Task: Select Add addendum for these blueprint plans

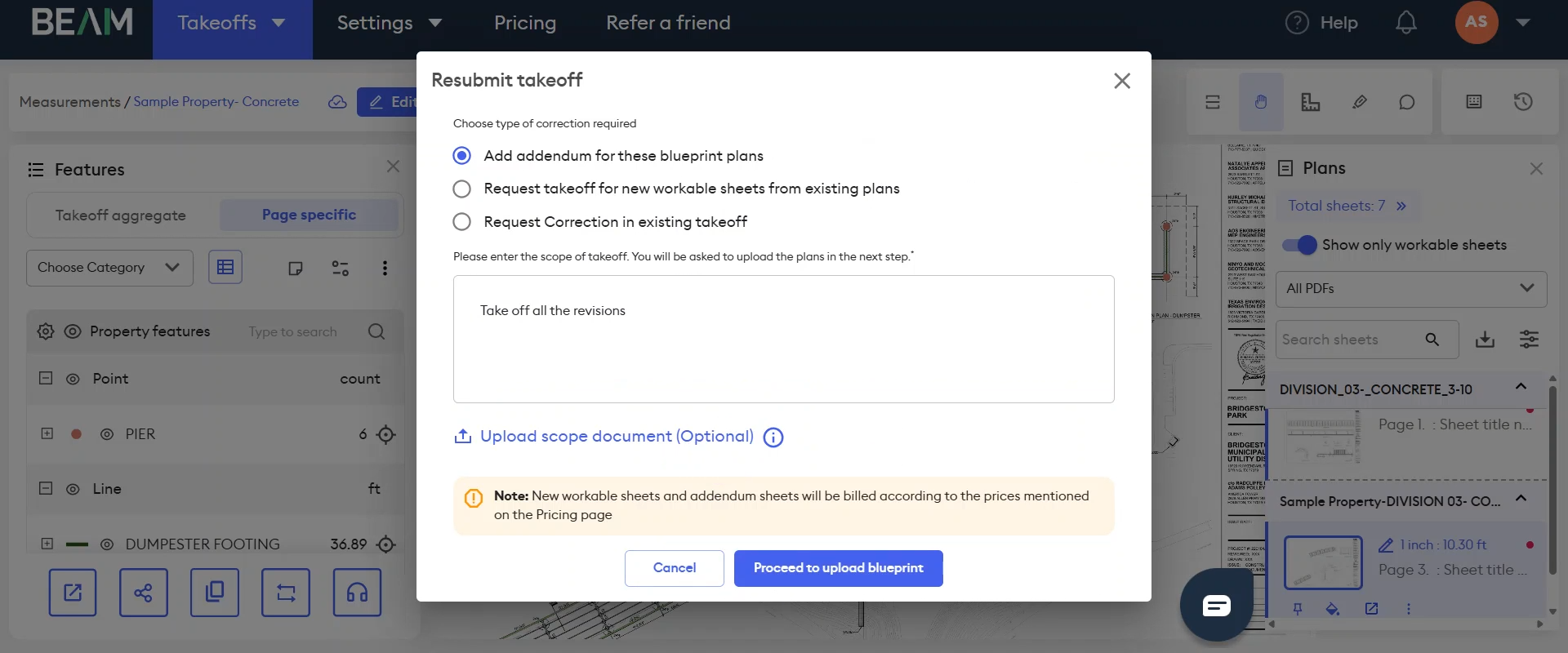Action: 462,155
